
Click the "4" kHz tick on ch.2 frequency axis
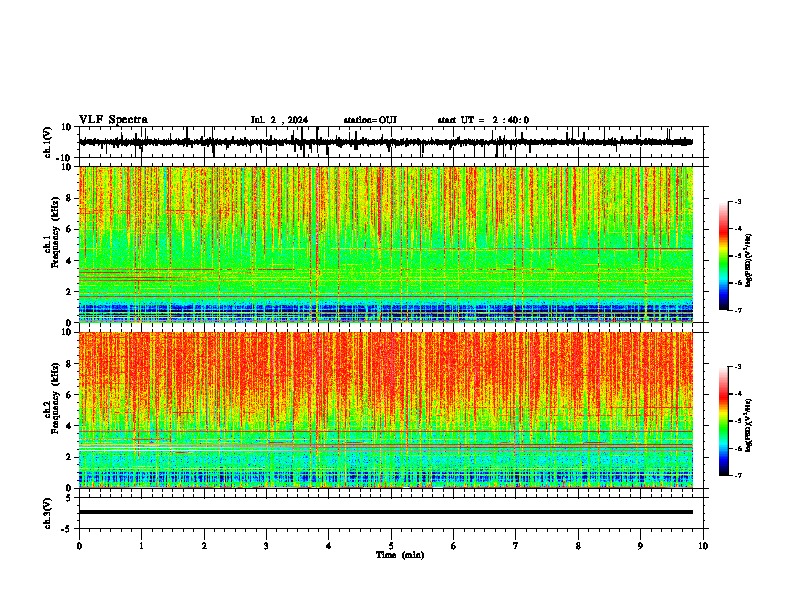[x=71, y=426]
